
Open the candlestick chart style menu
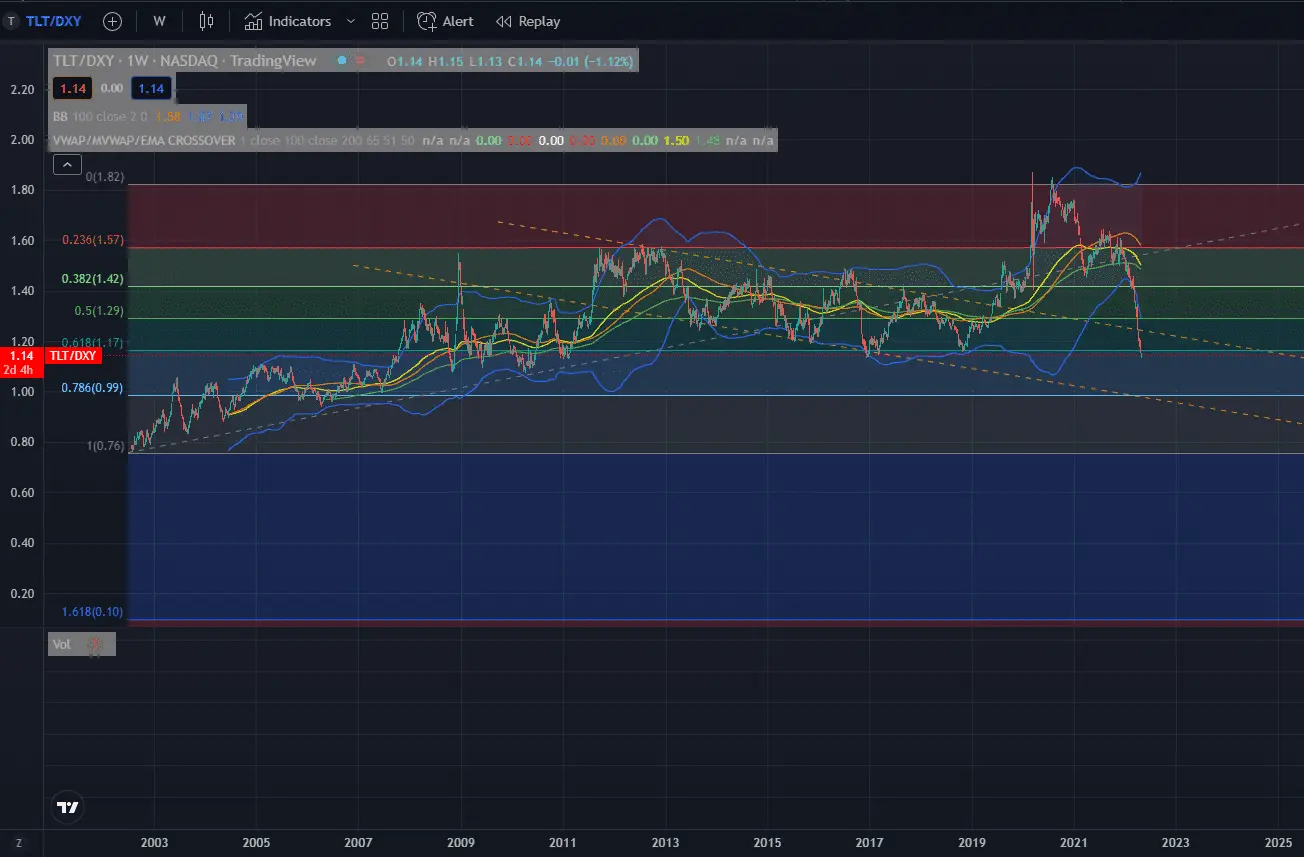206,21
